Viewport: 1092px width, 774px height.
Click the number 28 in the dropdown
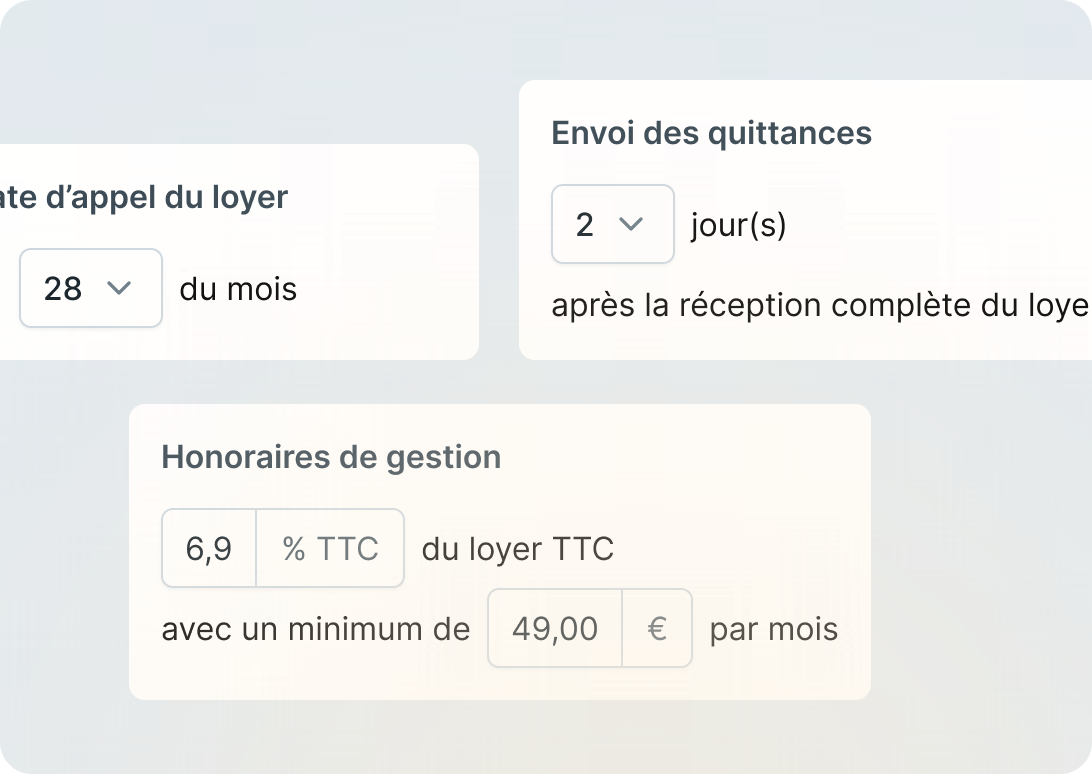coord(63,289)
